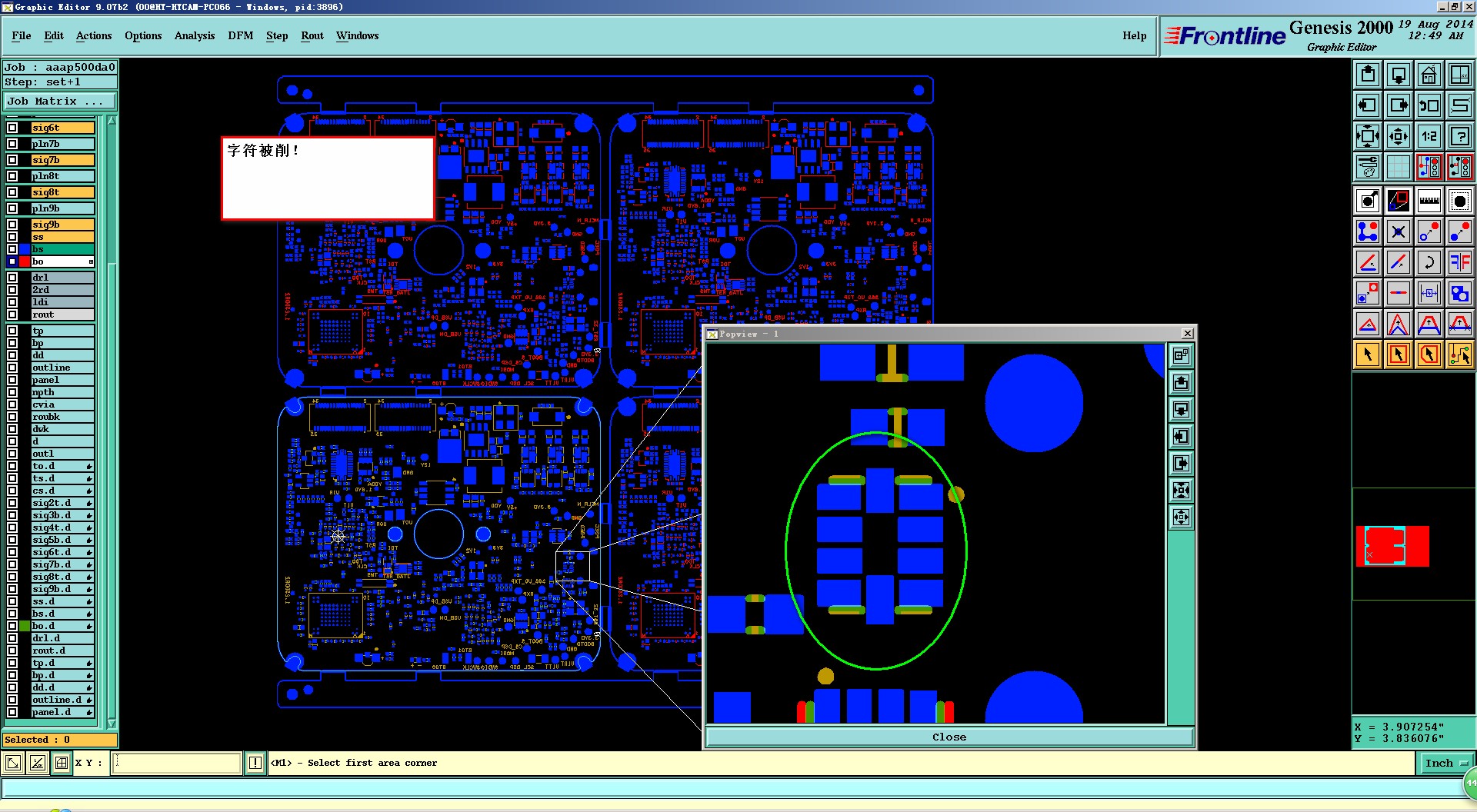Toggle the outline layer checkbox
1477x812 pixels.
point(12,368)
